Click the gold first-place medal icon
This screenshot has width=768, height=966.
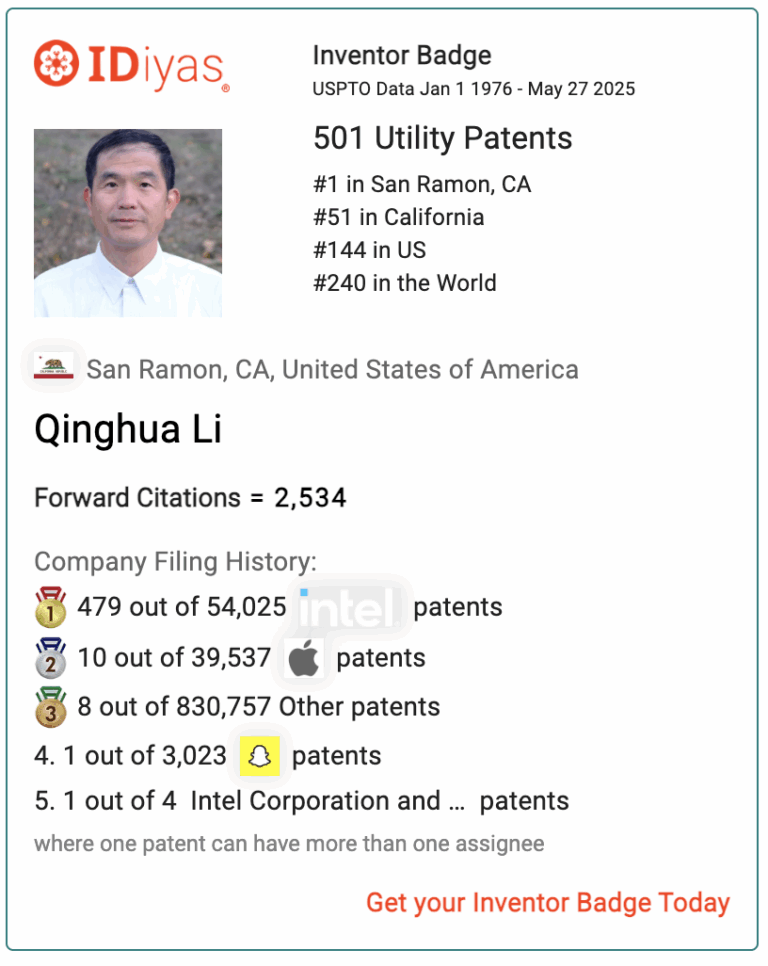pyautogui.click(x=51, y=607)
